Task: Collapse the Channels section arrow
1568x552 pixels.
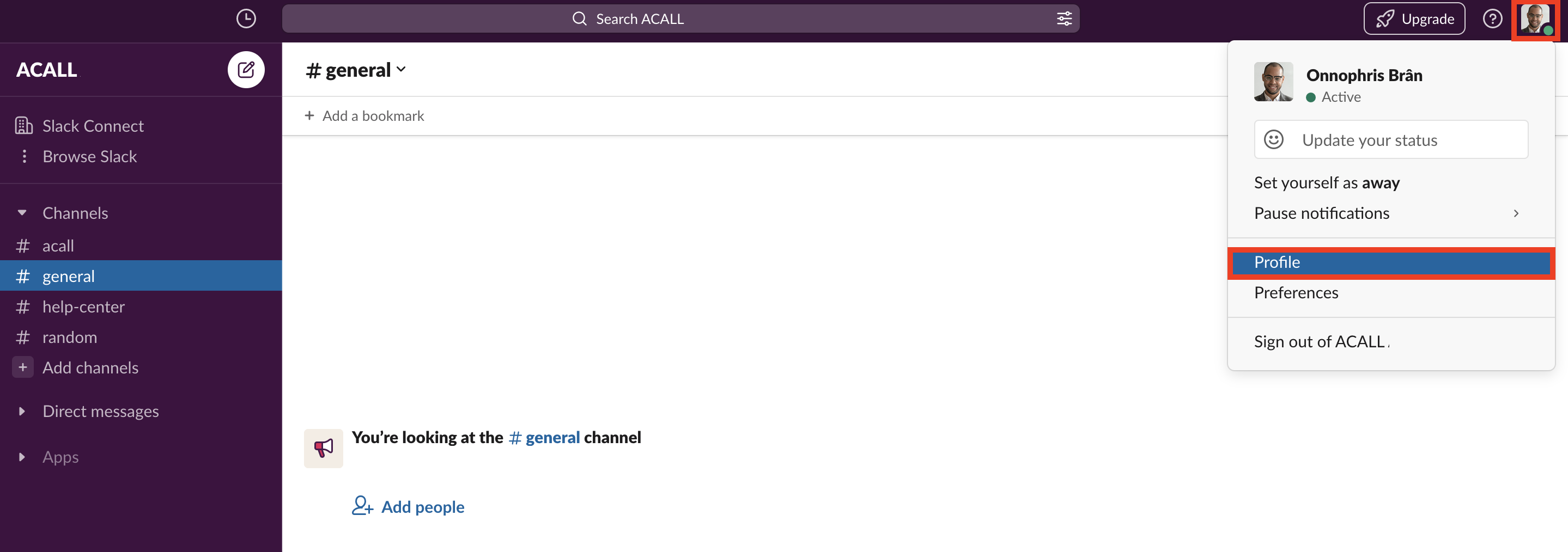Action: click(22, 213)
